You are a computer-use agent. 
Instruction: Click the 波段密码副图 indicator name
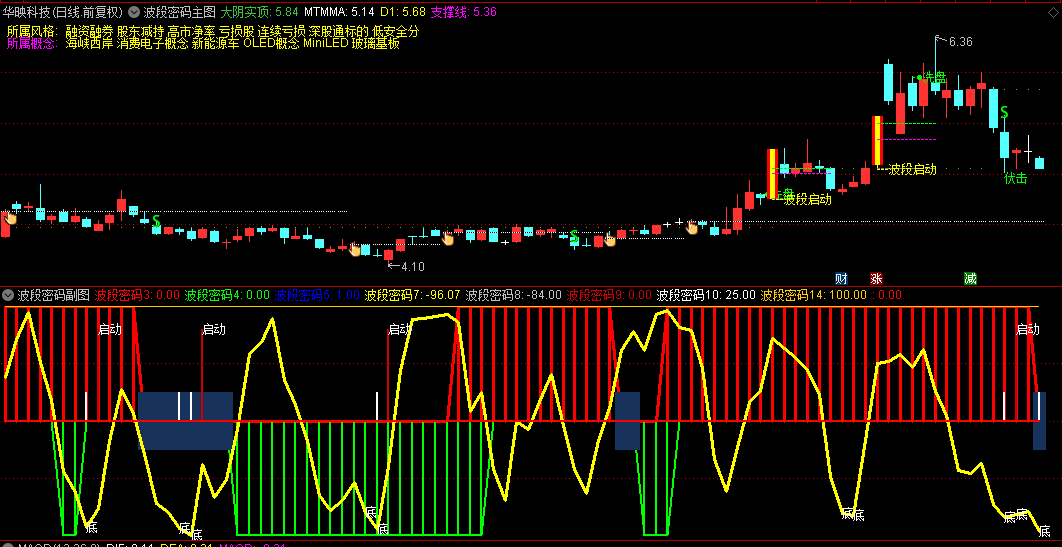point(54,294)
